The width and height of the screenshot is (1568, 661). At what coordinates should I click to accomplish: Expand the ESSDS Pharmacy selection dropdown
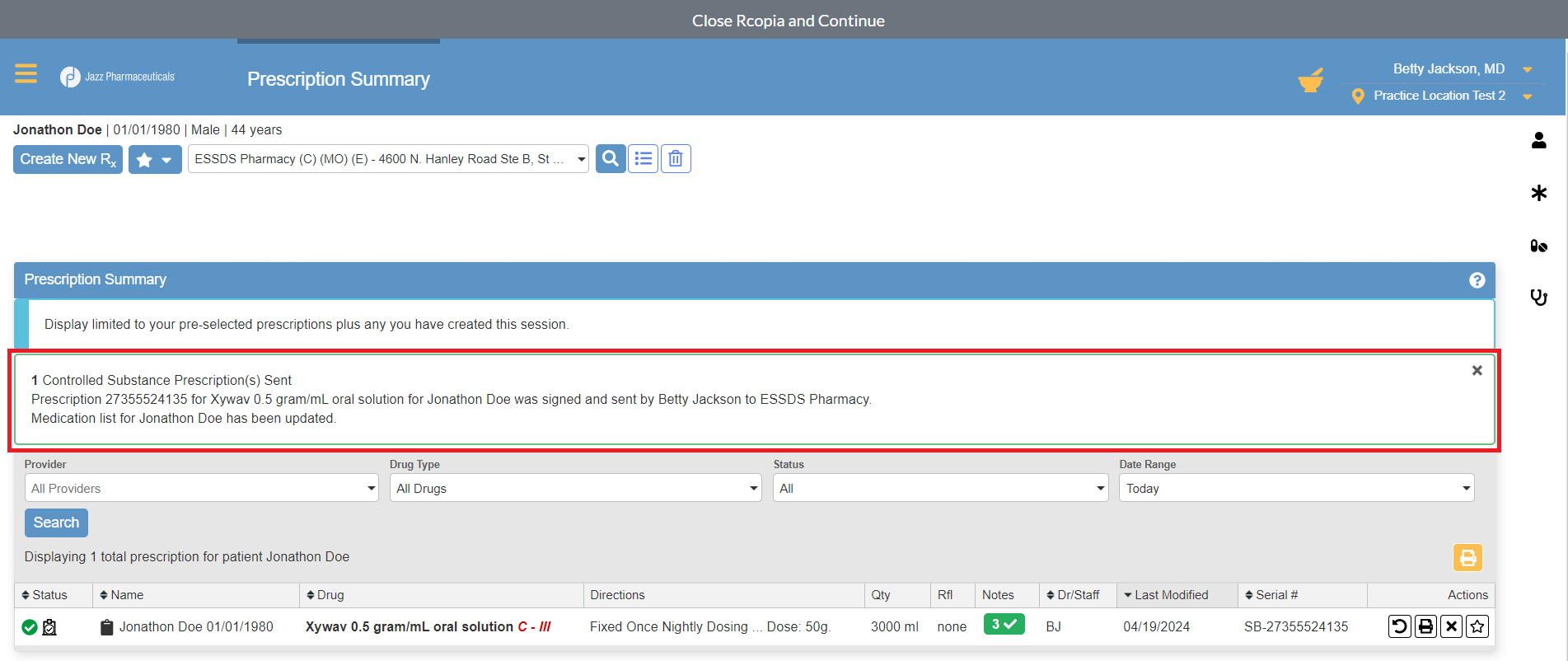[x=388, y=159]
